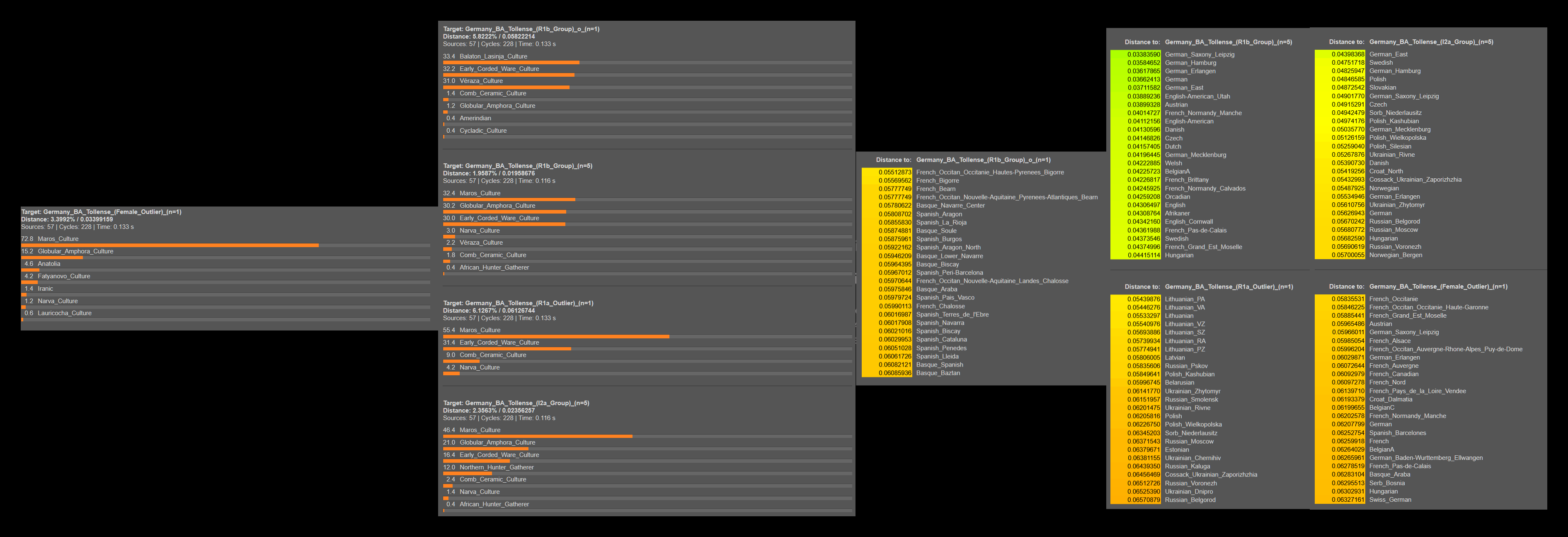Image resolution: width=1568 pixels, height=537 pixels.
Task: Select the Fatyanovo_Culture row at 4.2
Action: pyautogui.click(x=63, y=276)
